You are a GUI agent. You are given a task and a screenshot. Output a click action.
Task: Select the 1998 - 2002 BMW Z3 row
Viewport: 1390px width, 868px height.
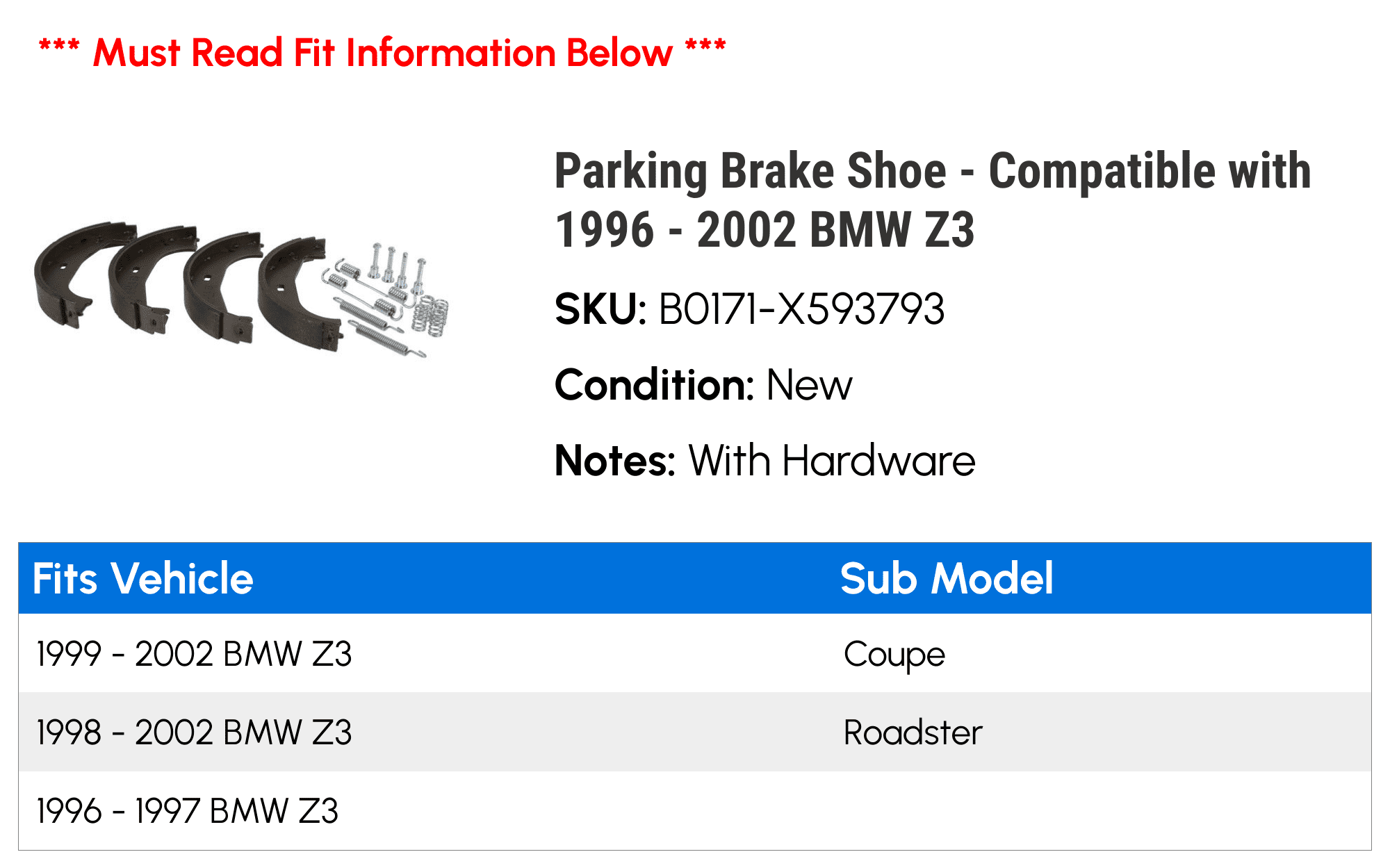click(695, 732)
